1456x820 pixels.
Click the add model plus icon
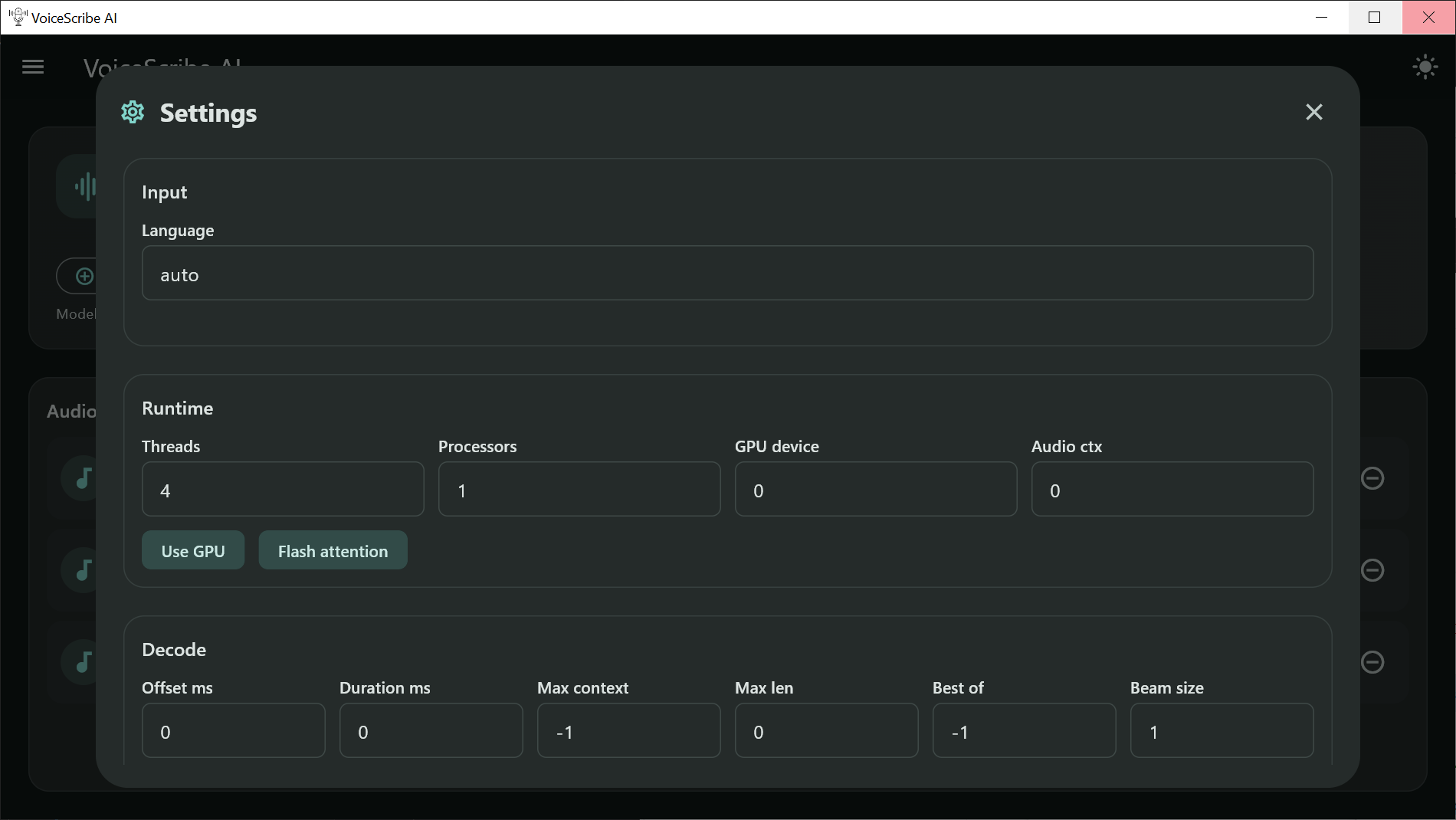[84, 277]
